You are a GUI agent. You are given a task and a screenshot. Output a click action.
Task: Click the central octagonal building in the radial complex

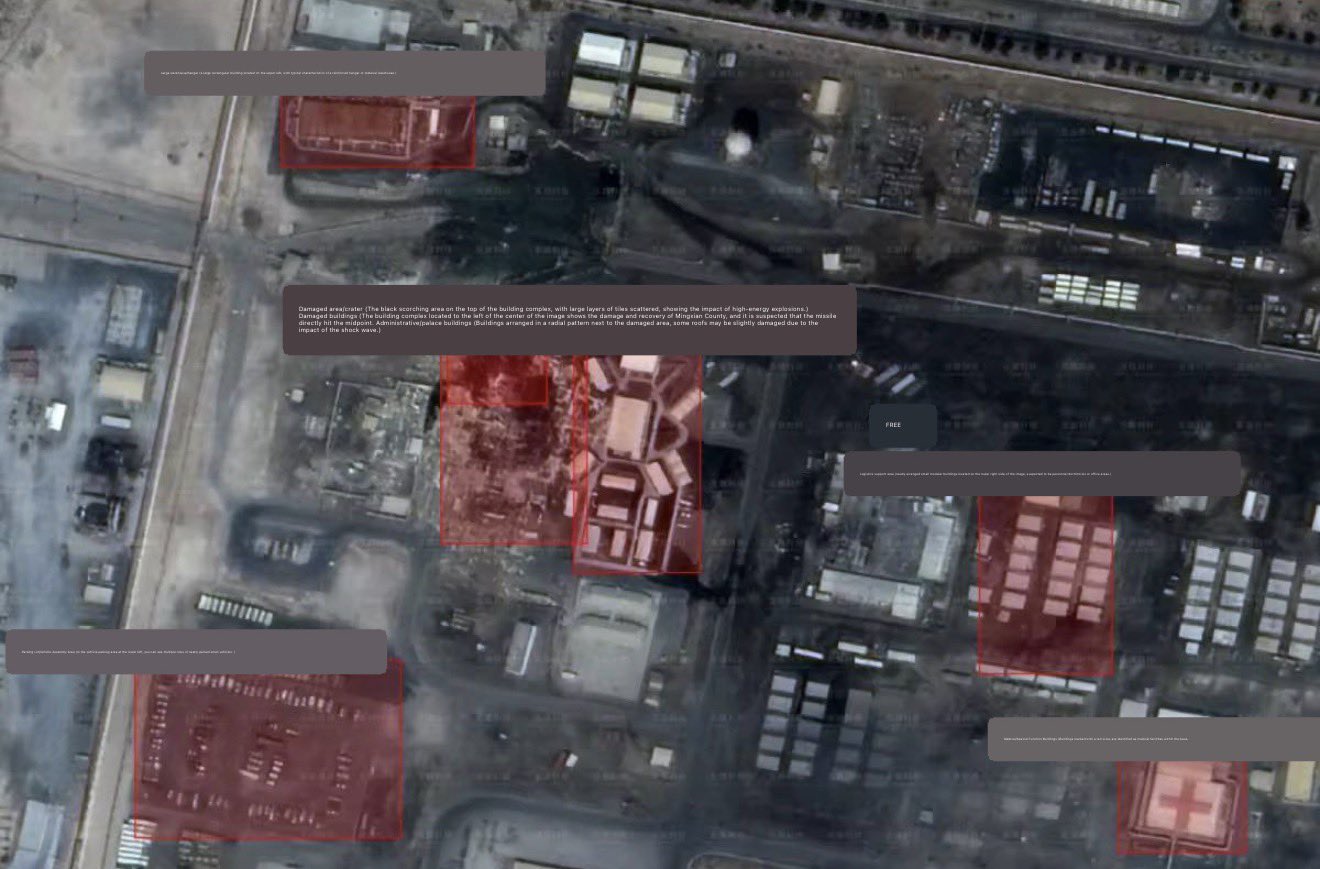pos(629,424)
